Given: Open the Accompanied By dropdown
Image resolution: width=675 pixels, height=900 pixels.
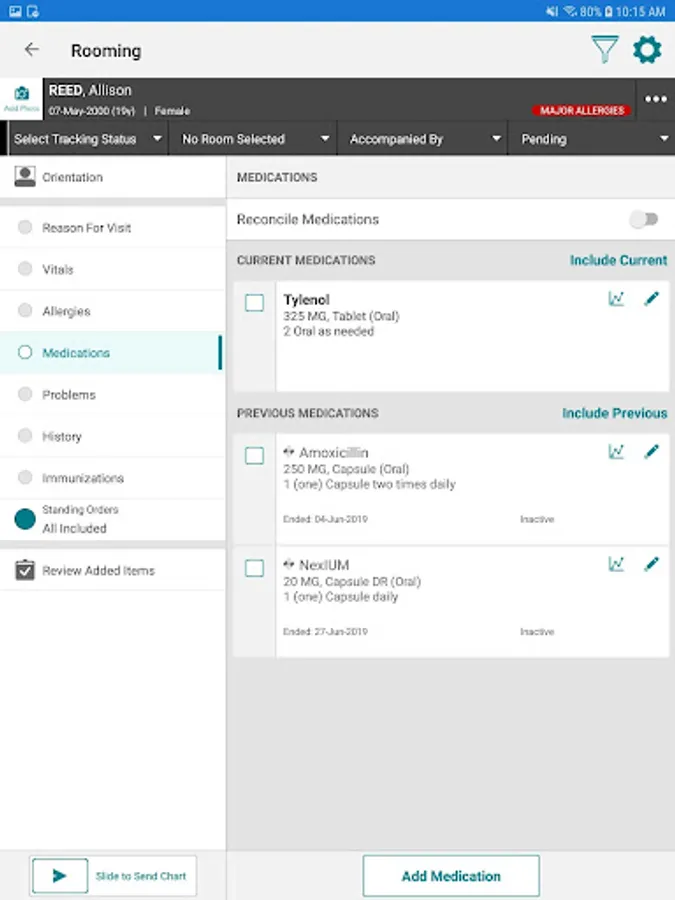Looking at the screenshot, I should [x=422, y=139].
